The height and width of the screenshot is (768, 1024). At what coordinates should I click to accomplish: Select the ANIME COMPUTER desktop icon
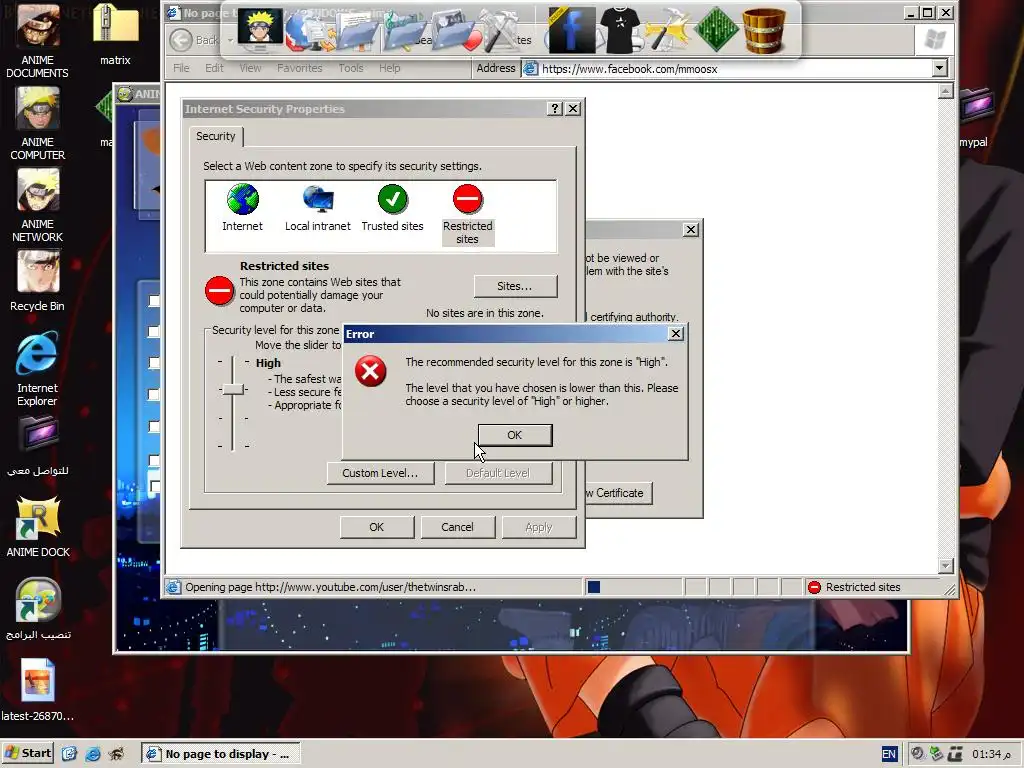[x=37, y=124]
